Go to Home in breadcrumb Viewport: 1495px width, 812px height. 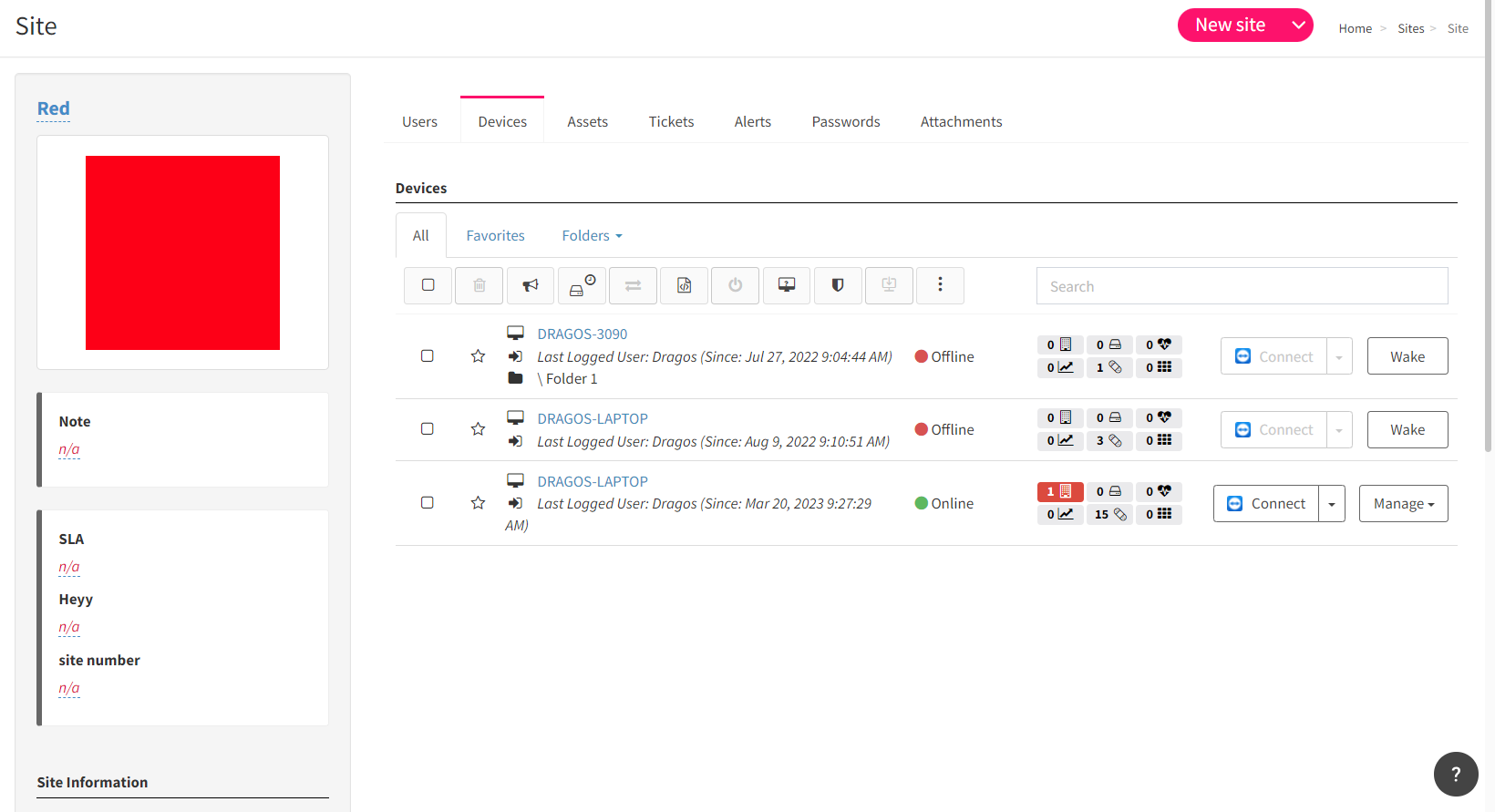click(1355, 29)
